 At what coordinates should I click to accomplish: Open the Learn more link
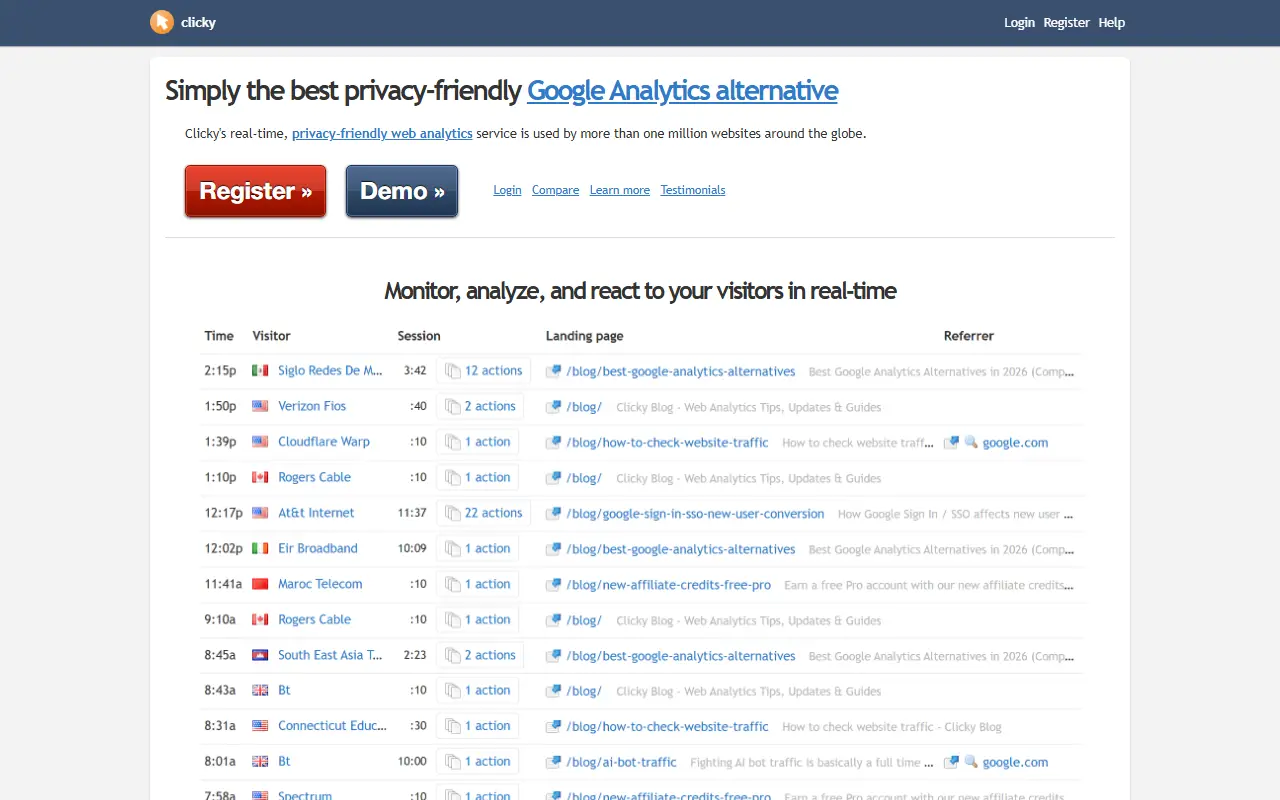pos(620,190)
